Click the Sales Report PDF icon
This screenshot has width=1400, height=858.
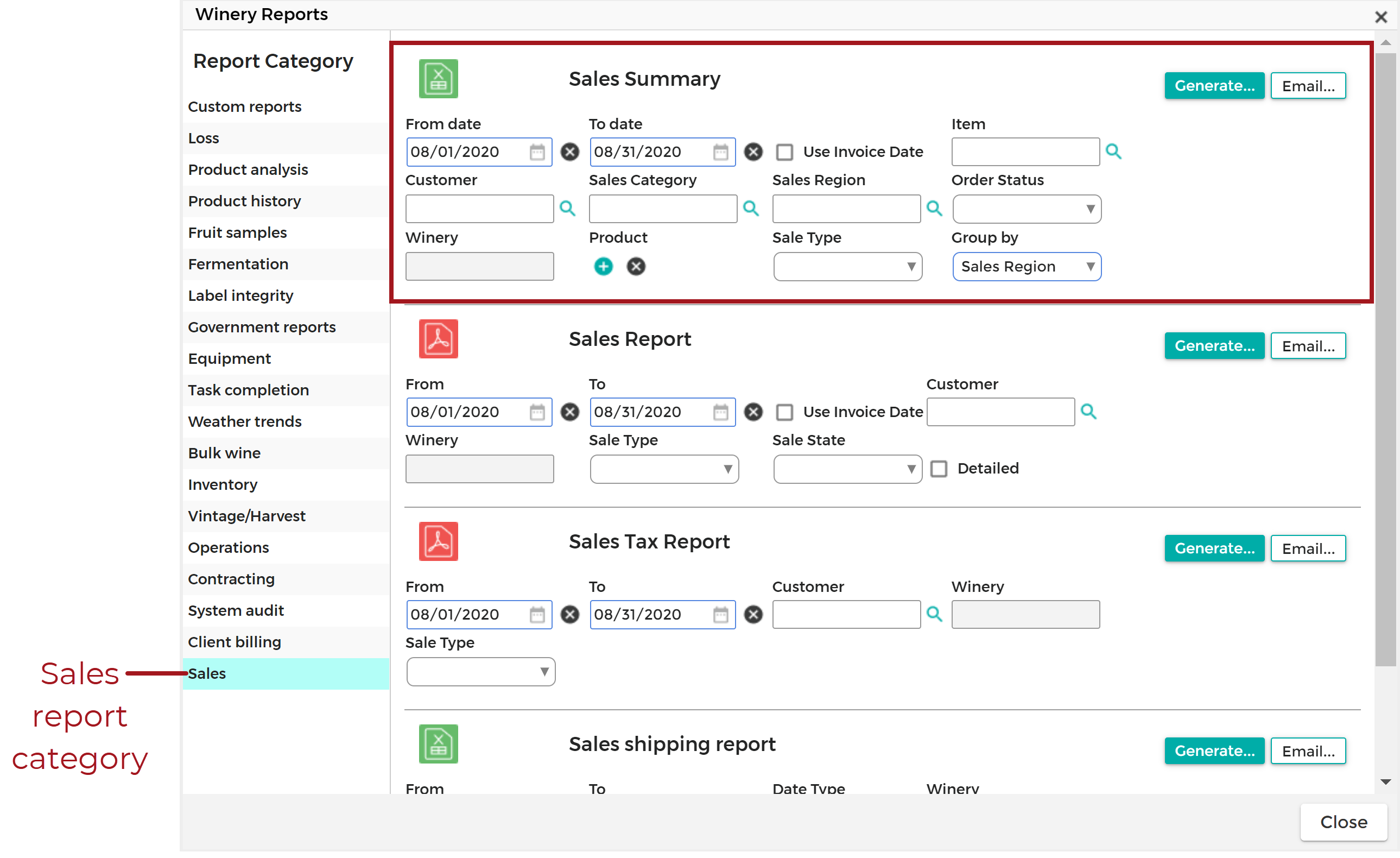click(438, 339)
